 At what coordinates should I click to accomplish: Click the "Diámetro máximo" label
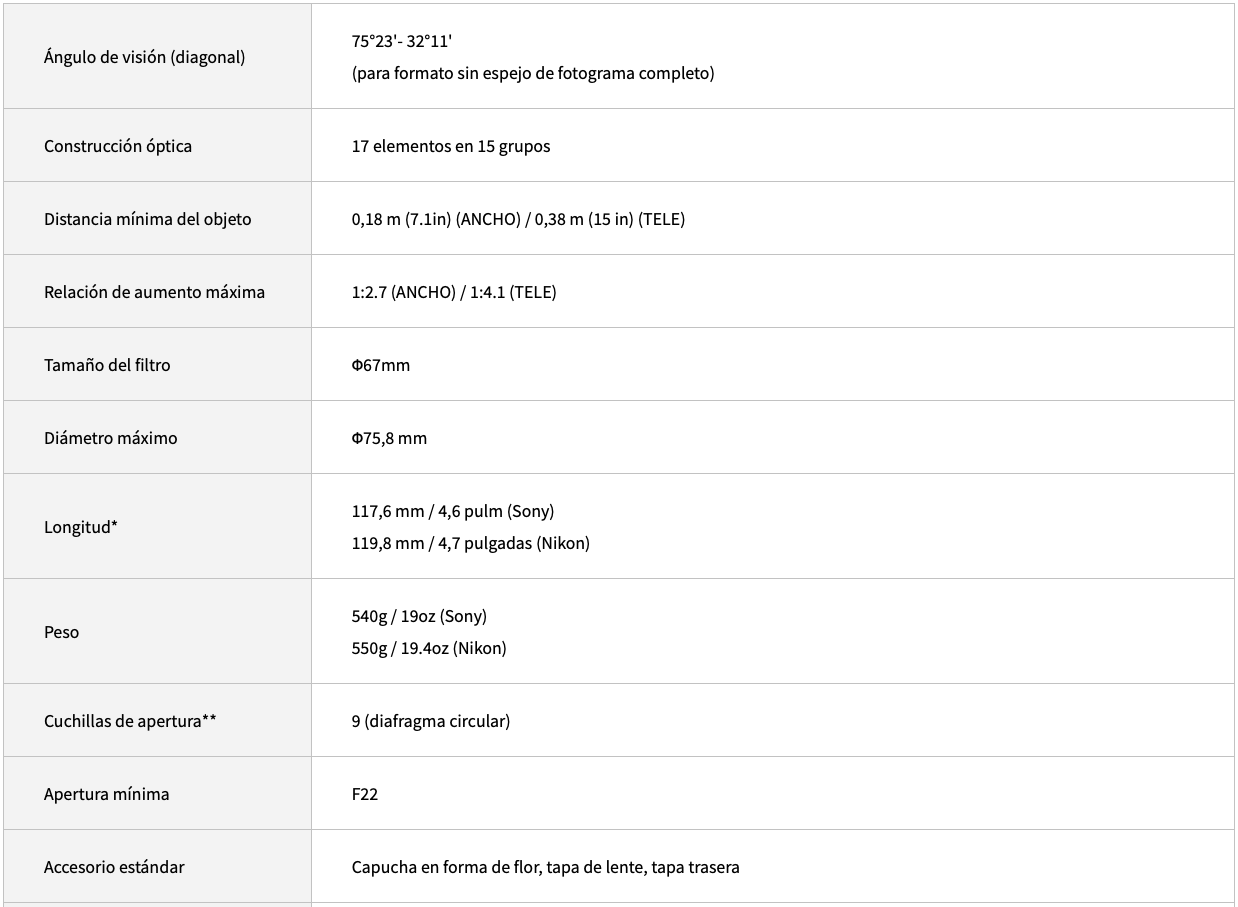[111, 438]
